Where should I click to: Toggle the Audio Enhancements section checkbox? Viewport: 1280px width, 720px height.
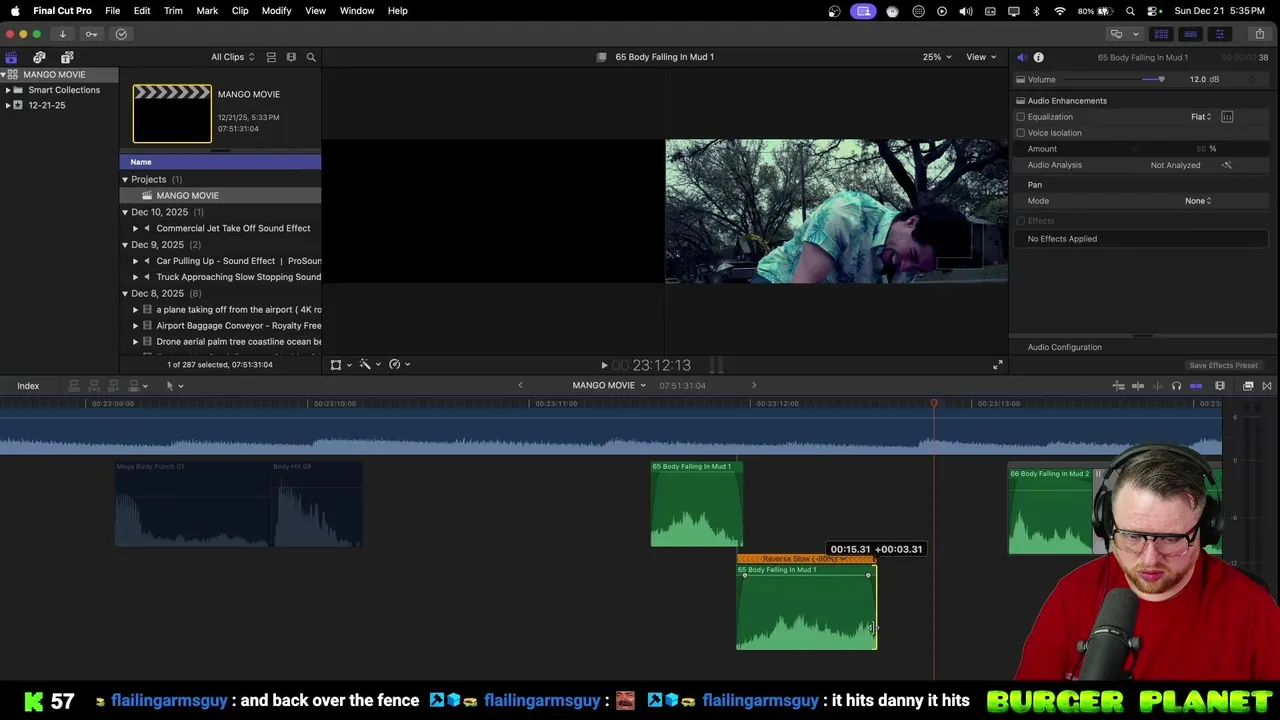tap(1021, 101)
